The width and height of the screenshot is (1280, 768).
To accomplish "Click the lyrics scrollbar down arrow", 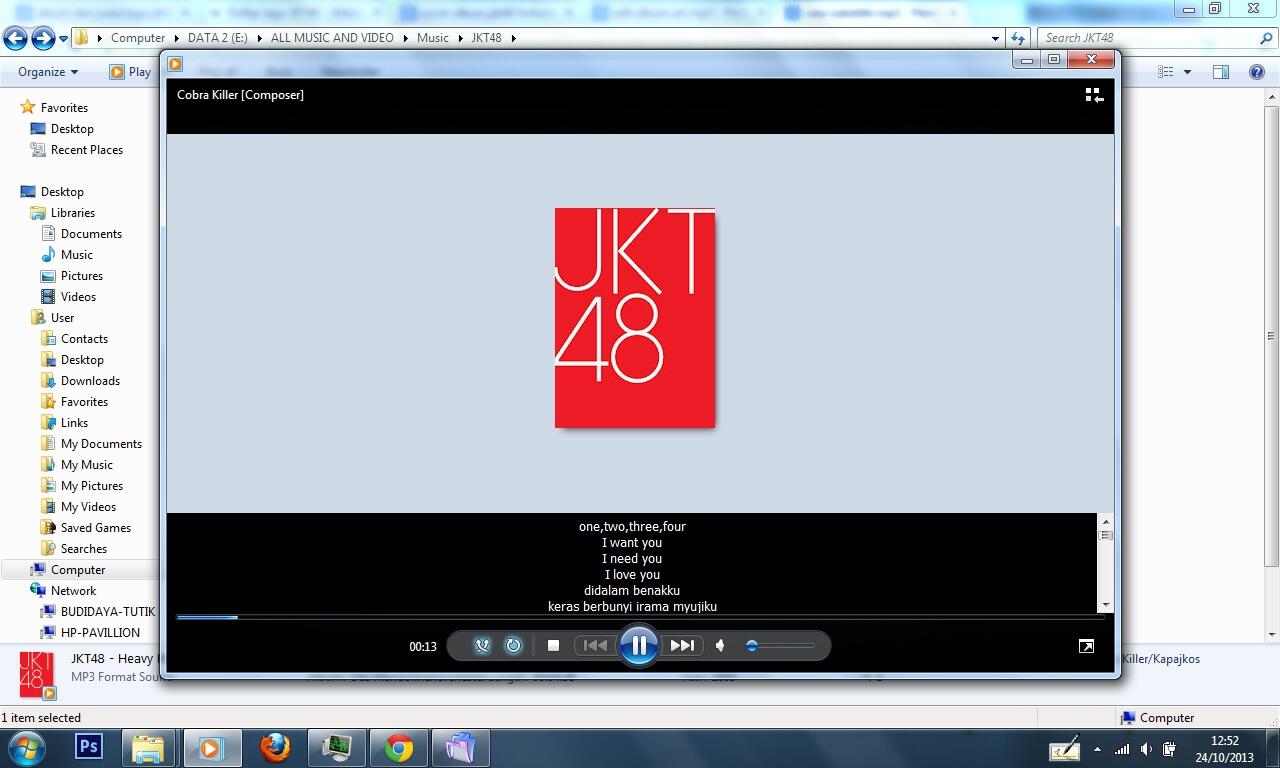I will pyautogui.click(x=1105, y=604).
